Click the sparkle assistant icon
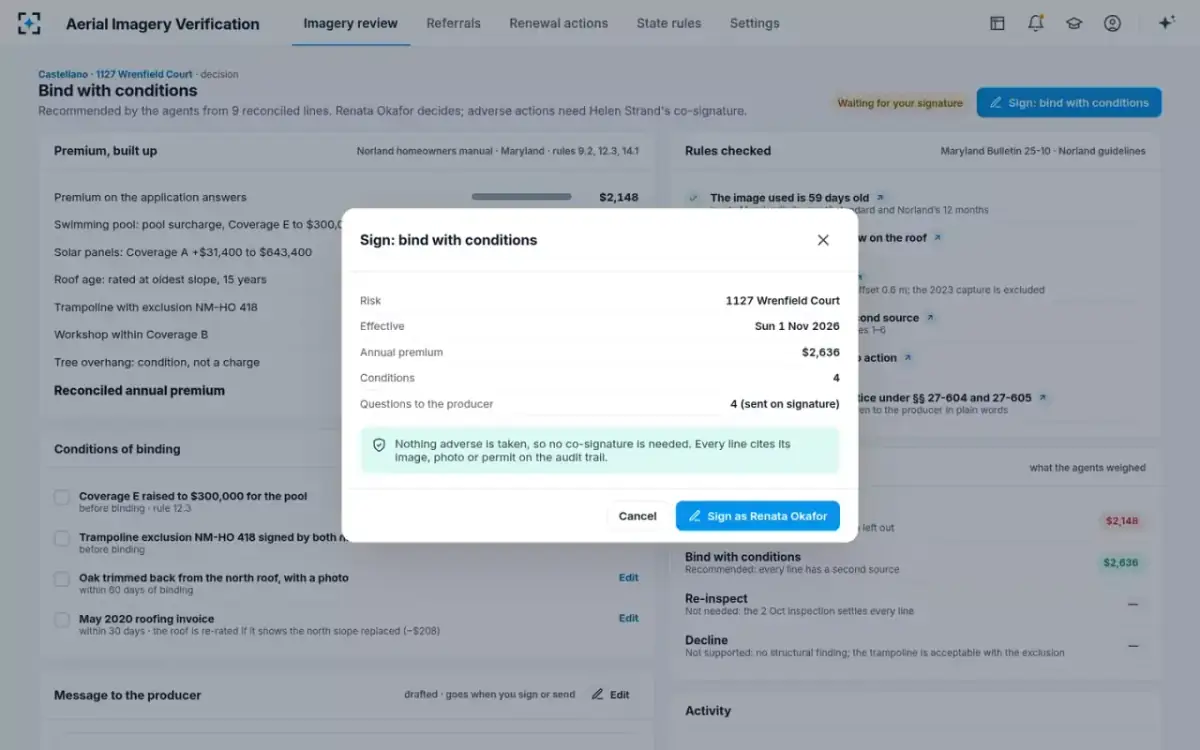 (1166, 23)
